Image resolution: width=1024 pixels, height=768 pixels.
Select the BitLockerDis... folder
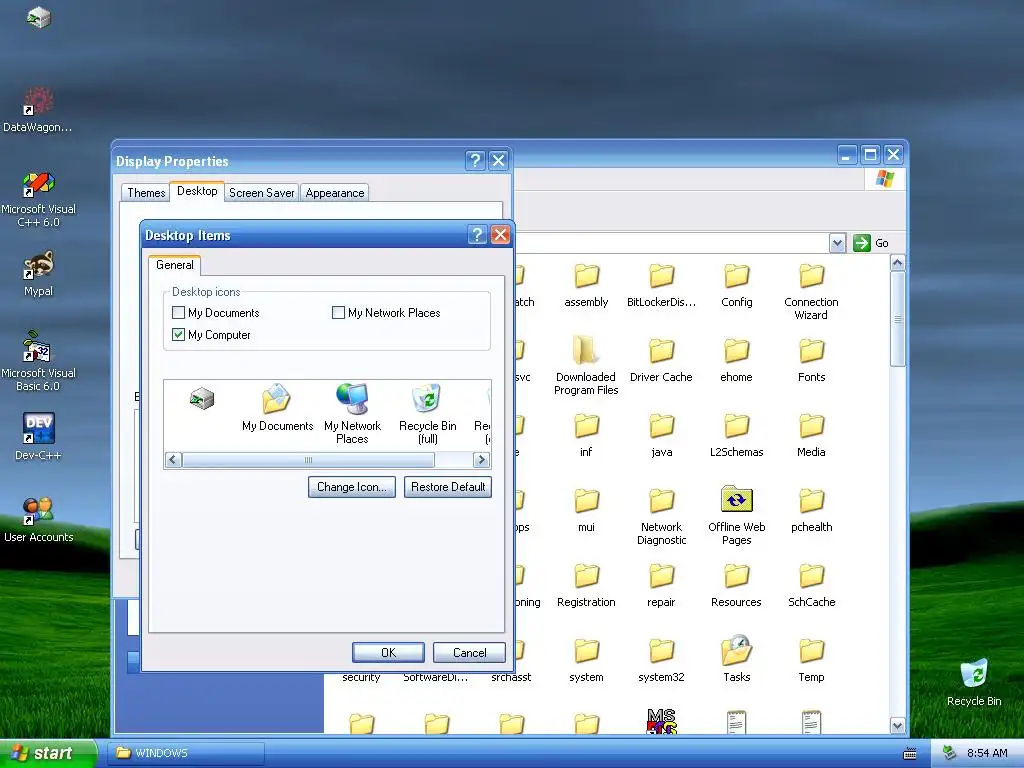[662, 285]
